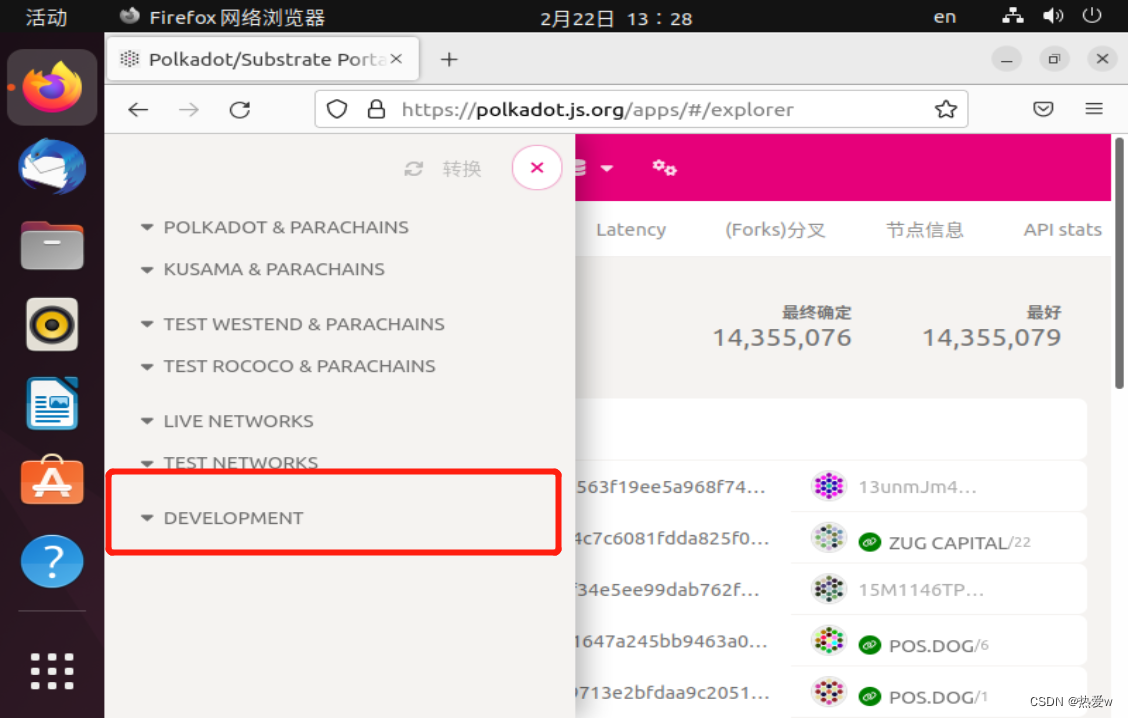
Task: Select best block number 14,355,079
Action: [992, 337]
